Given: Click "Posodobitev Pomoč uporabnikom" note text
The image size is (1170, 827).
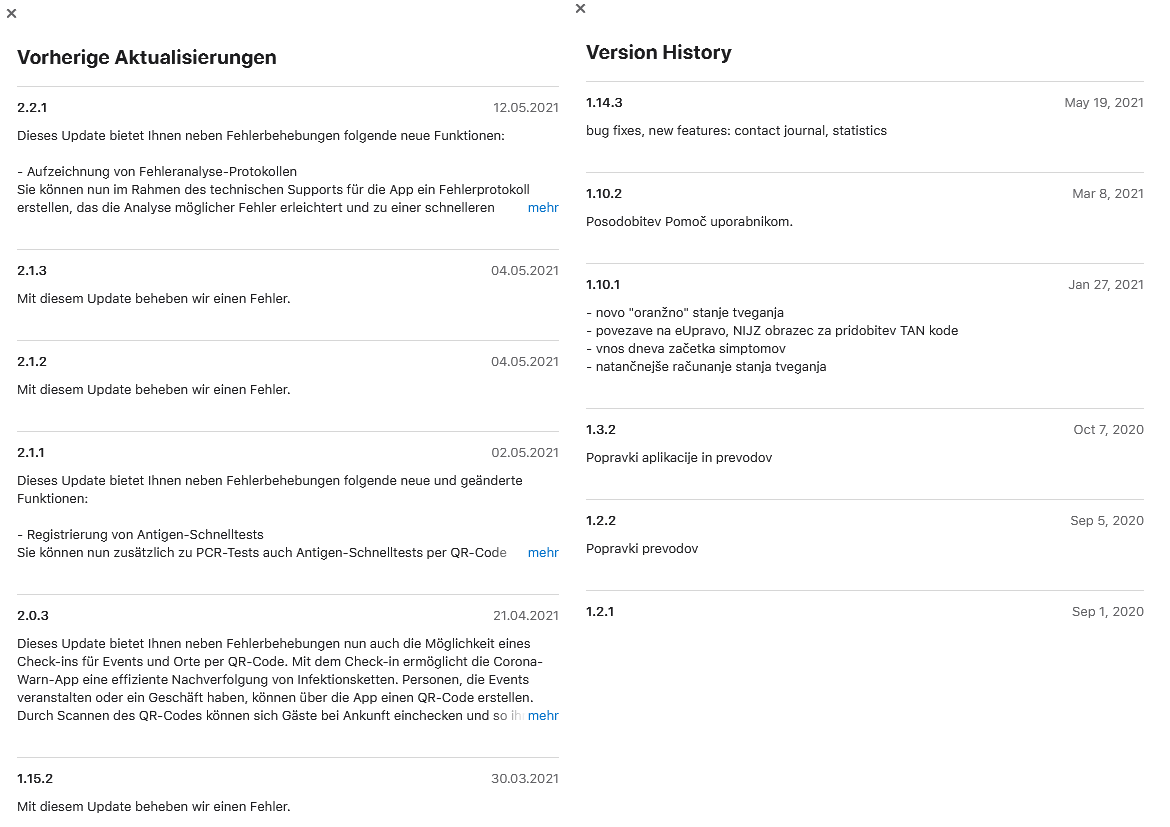Looking at the screenshot, I should pos(689,222).
